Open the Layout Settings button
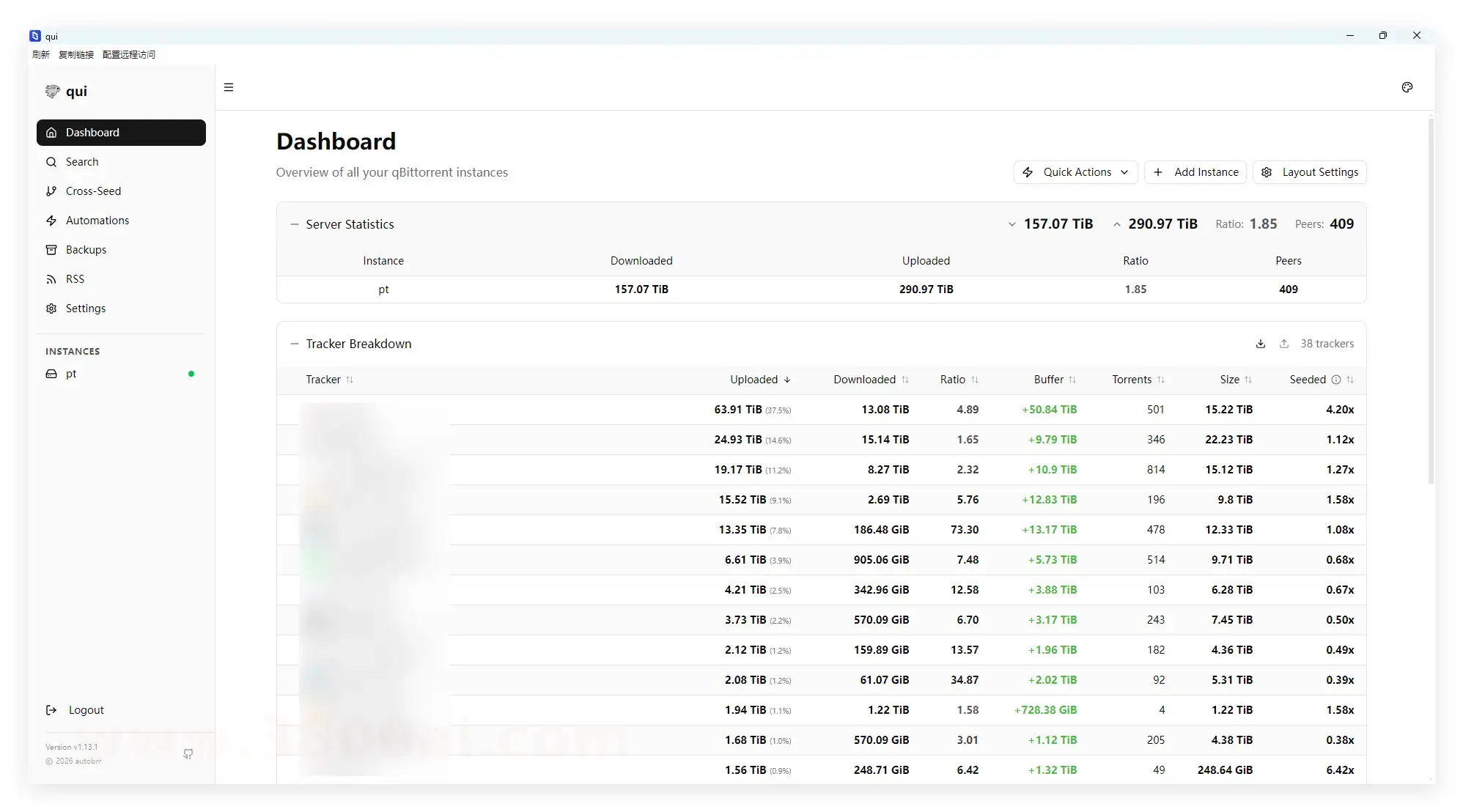Viewport: 1463px width, 812px height. (x=1309, y=172)
